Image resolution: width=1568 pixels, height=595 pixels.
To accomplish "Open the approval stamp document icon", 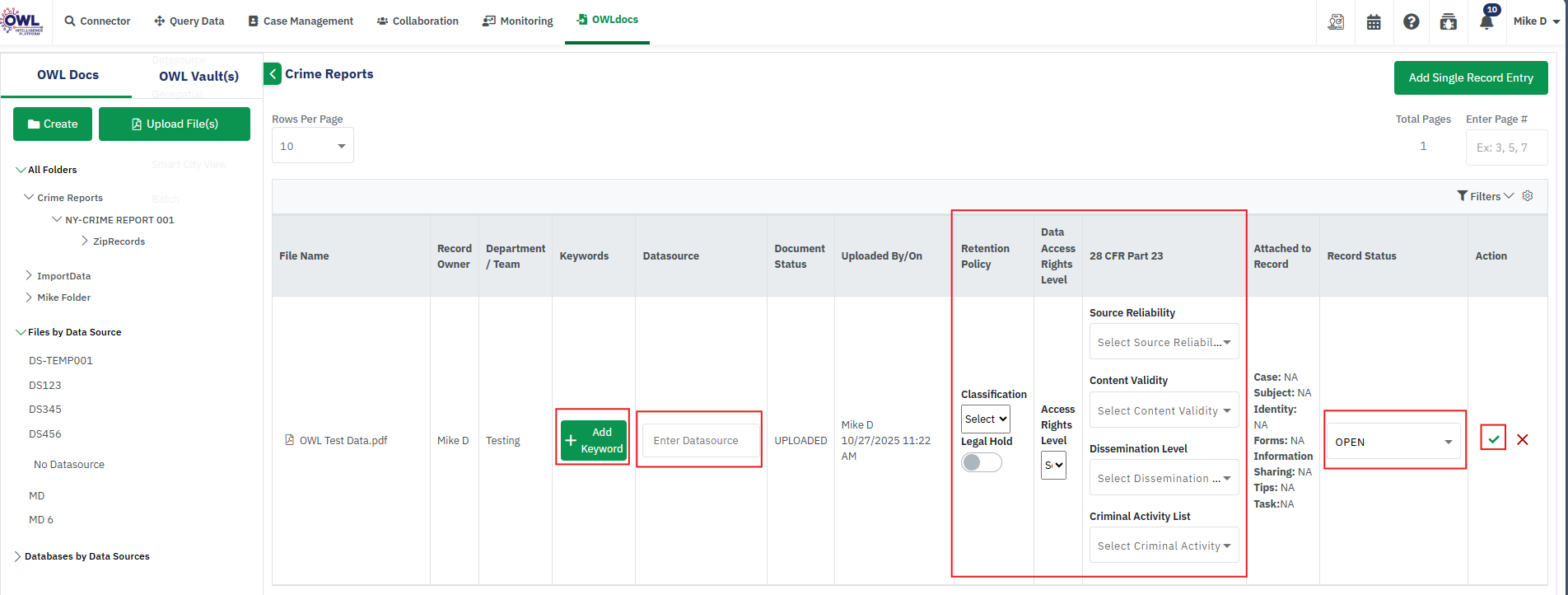I will 1336,22.
